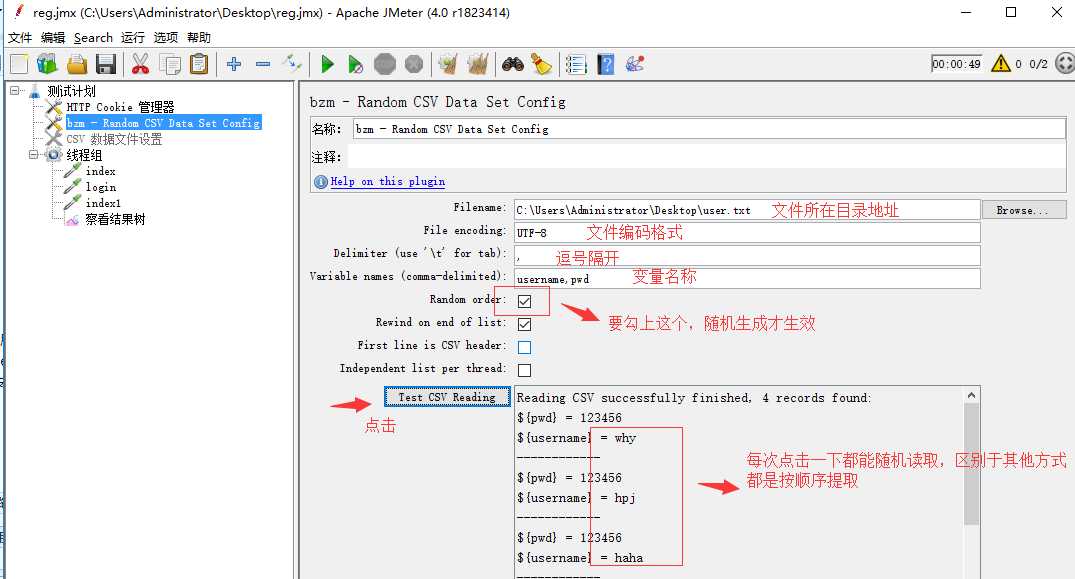Click the Open file folder icon

coord(77,64)
